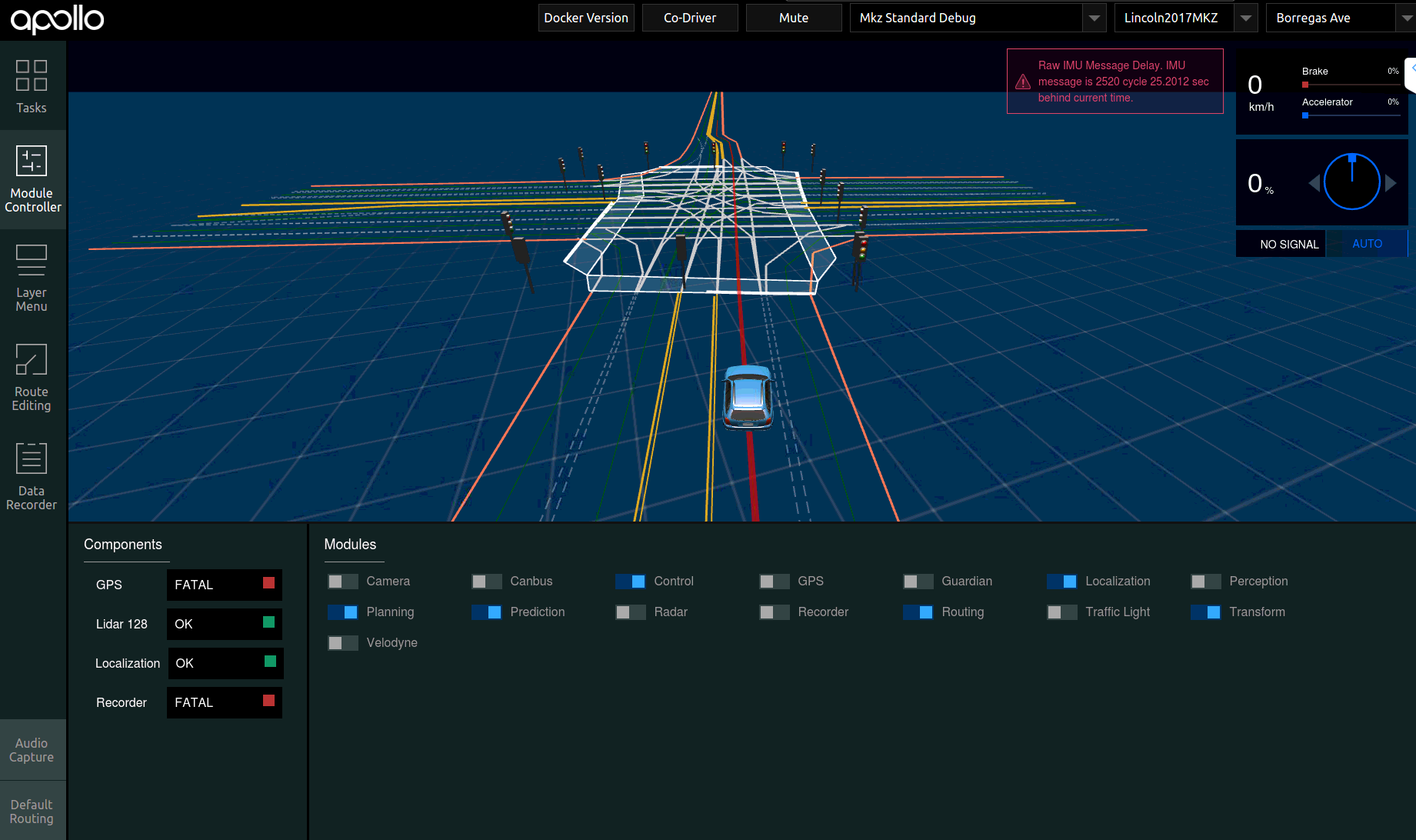The image size is (1416, 840).
Task: Enable the Guardian module
Action: (x=918, y=582)
